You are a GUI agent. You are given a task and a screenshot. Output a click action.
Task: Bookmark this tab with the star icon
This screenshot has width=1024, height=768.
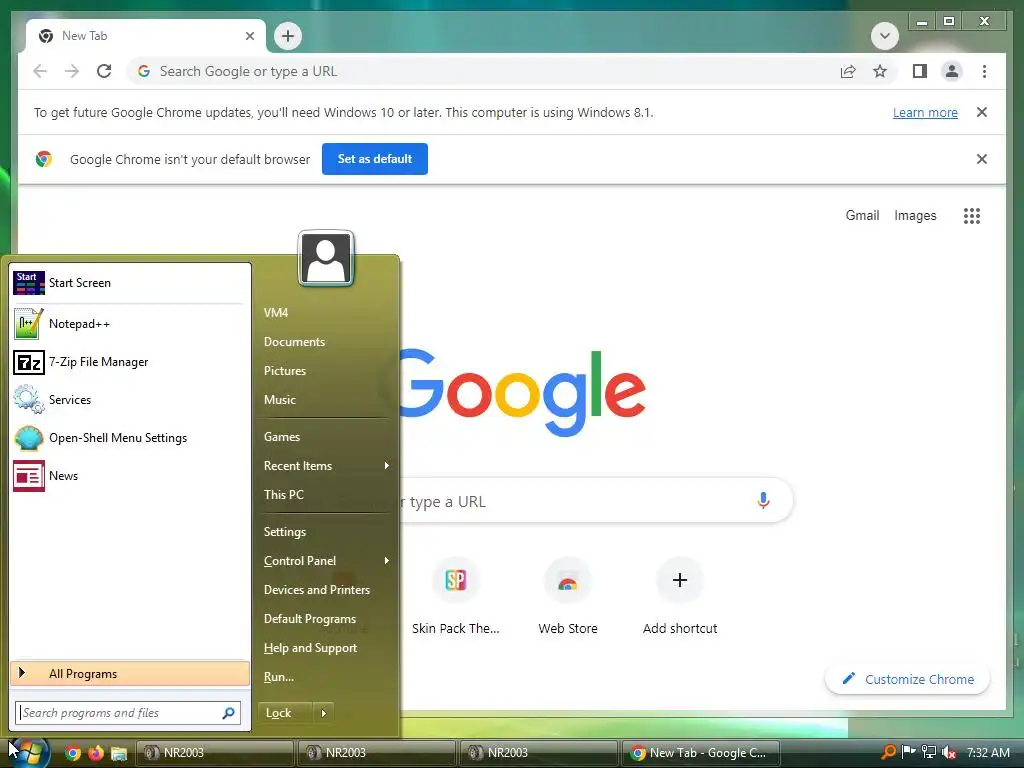[x=880, y=71]
